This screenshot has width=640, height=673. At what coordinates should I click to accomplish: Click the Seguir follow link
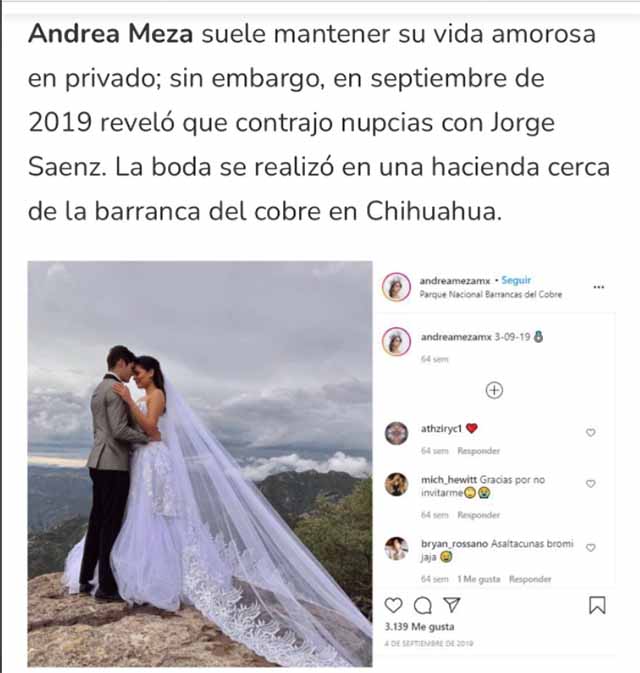tap(516, 280)
